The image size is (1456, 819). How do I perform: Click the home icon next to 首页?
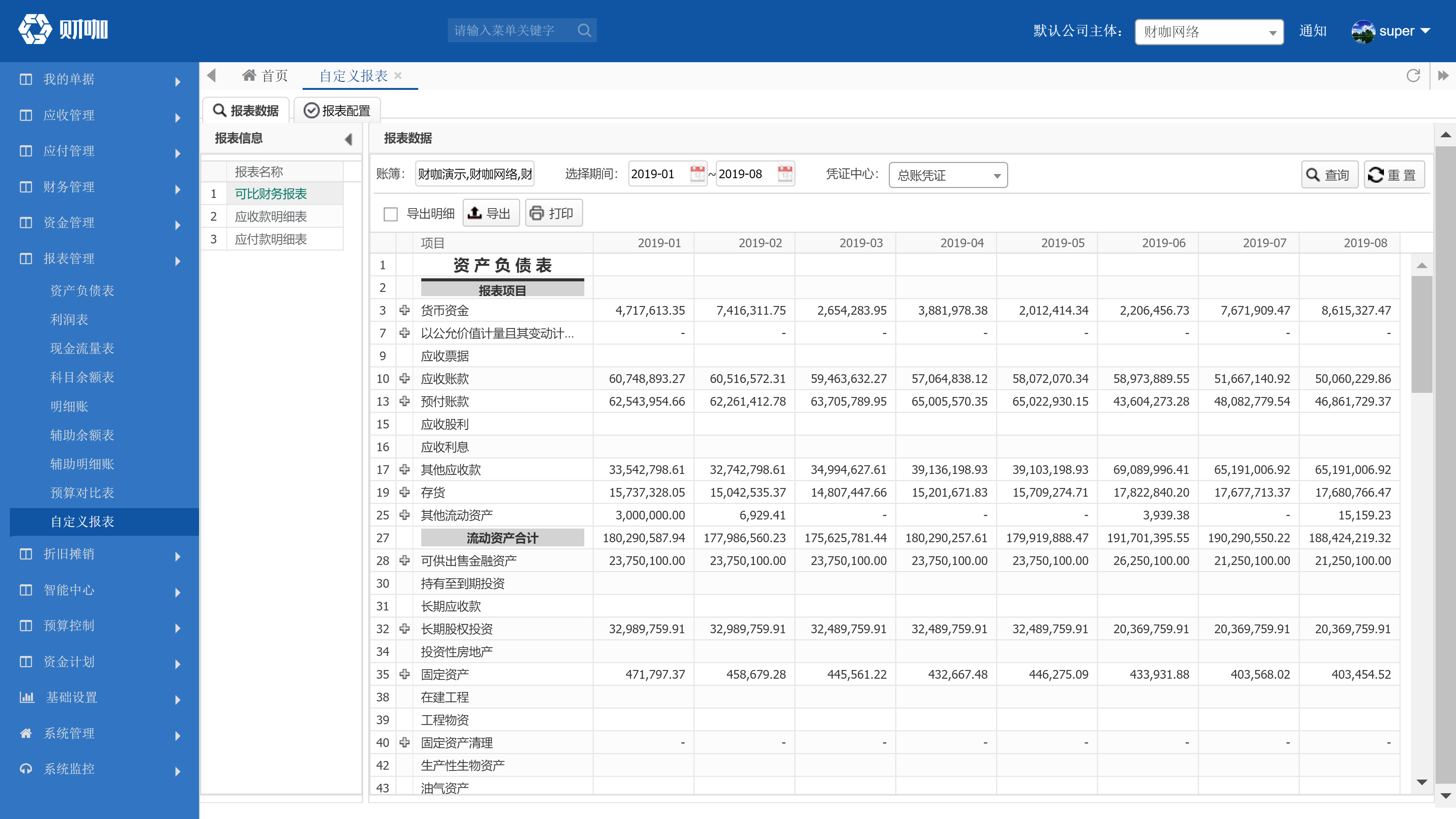(249, 75)
